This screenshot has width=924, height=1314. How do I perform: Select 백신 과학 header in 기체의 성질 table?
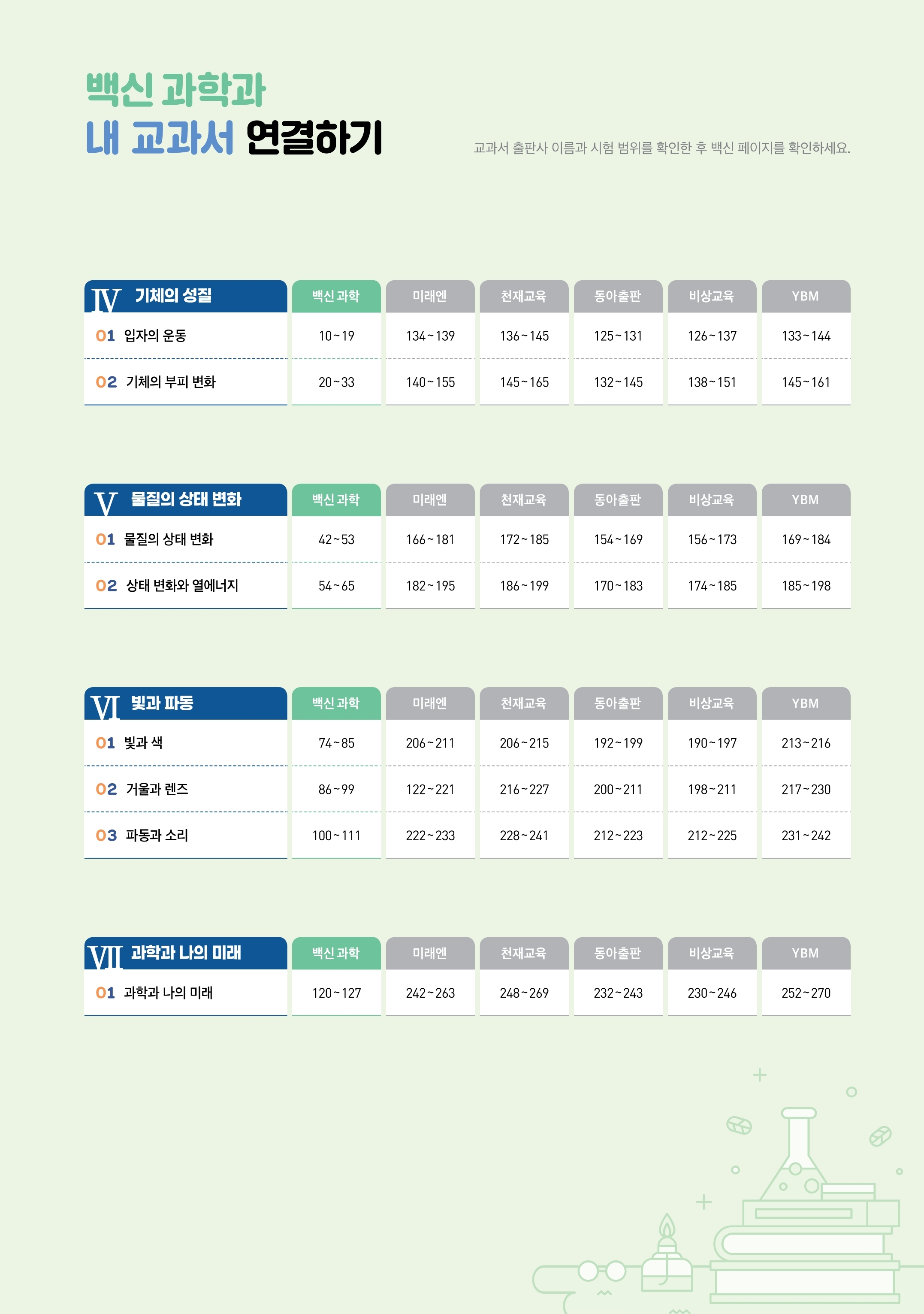point(336,296)
